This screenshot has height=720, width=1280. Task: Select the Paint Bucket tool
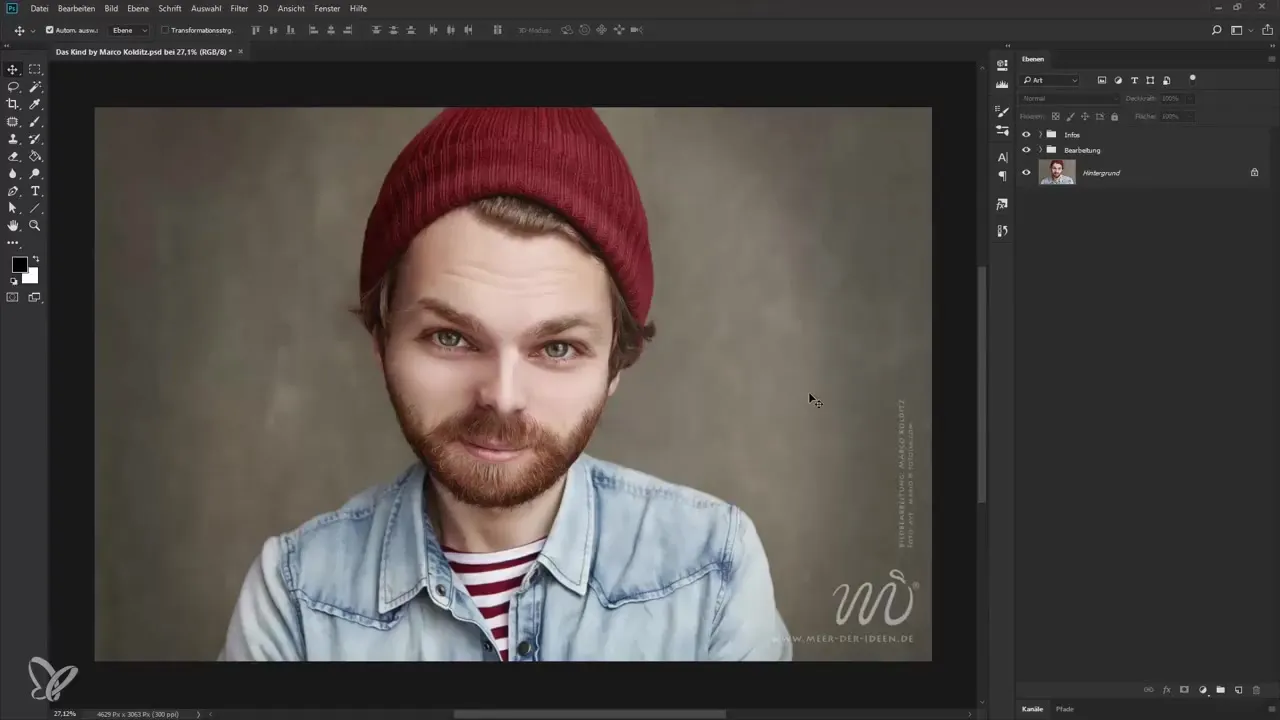[35, 156]
